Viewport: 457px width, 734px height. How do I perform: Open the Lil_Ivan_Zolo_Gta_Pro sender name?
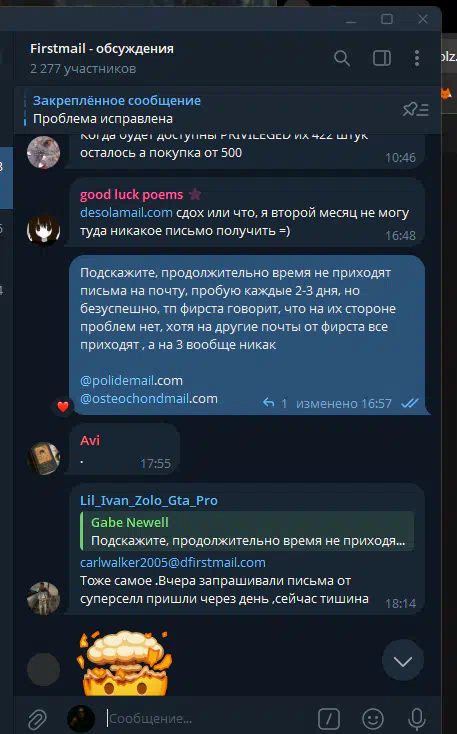click(x=149, y=500)
